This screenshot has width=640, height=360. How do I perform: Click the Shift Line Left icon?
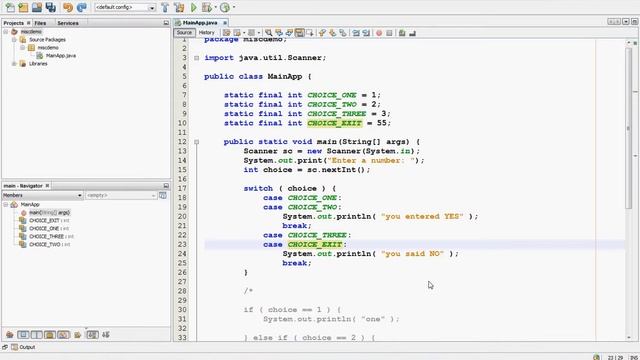[x=356, y=33]
